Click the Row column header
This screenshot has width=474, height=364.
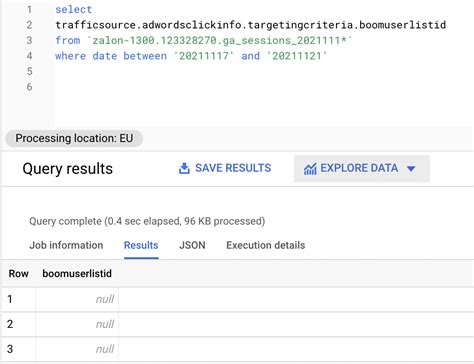[x=18, y=274]
